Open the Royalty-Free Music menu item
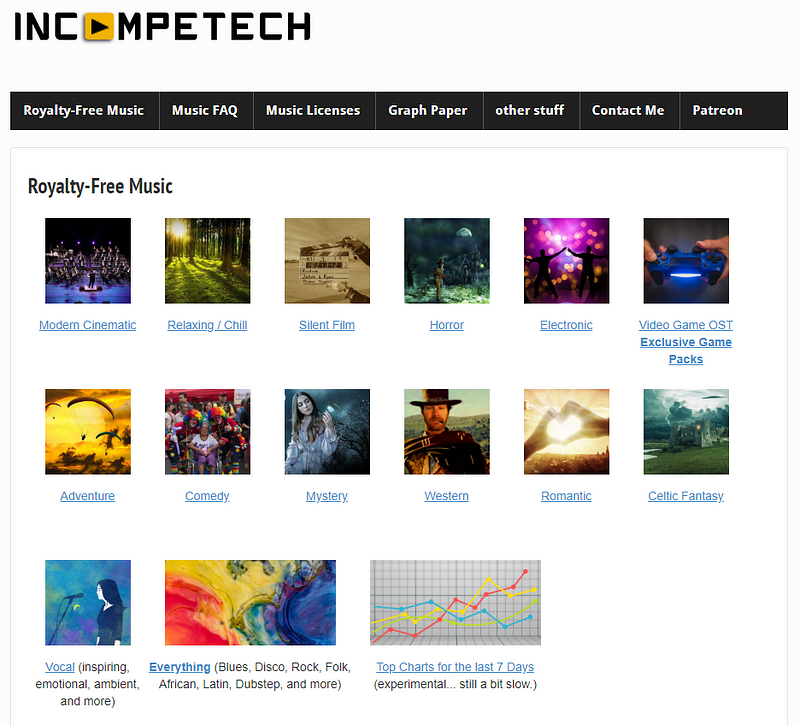800x726 pixels. click(x=84, y=111)
